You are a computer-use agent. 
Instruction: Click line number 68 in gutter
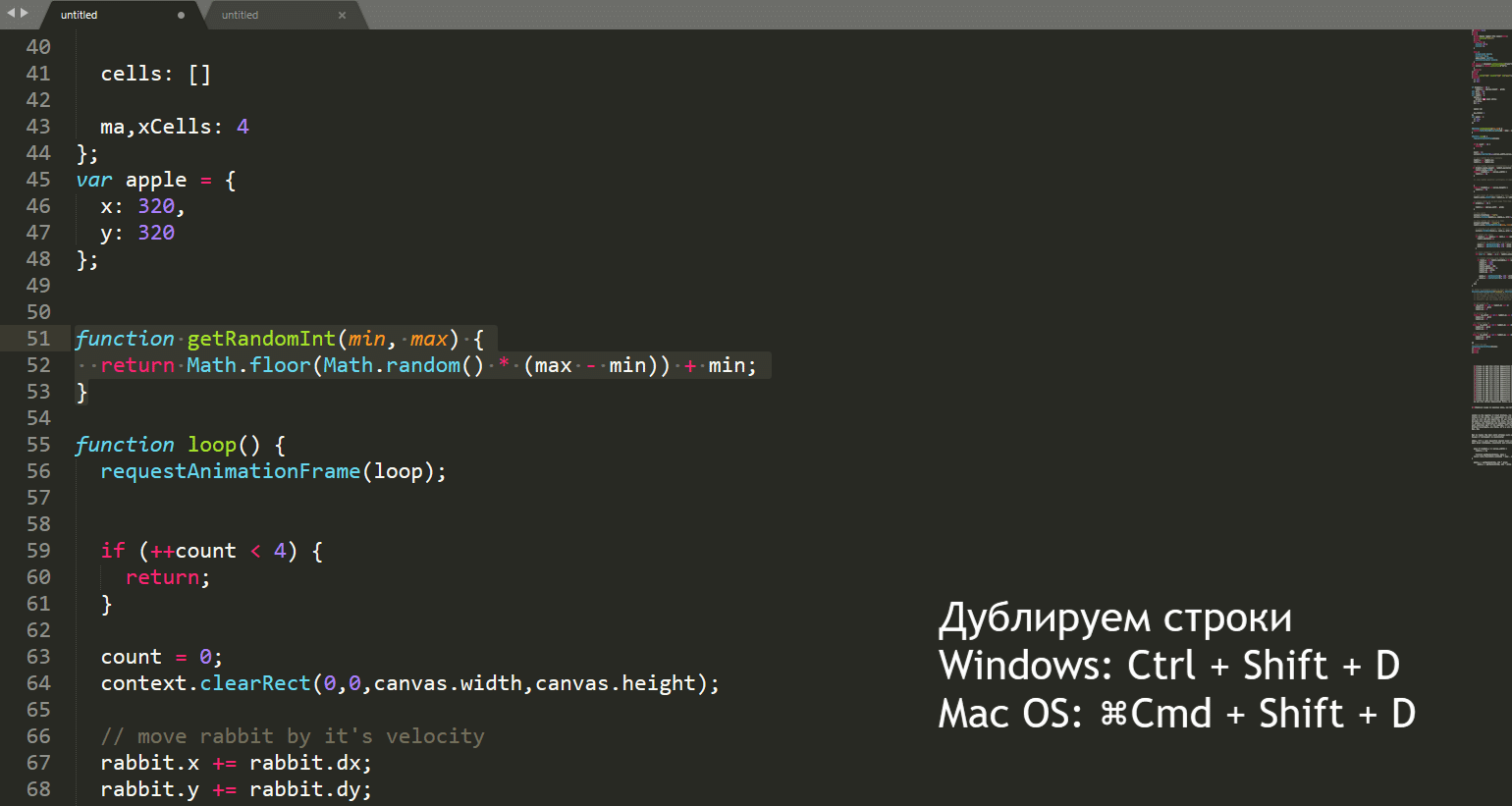pyautogui.click(x=38, y=789)
